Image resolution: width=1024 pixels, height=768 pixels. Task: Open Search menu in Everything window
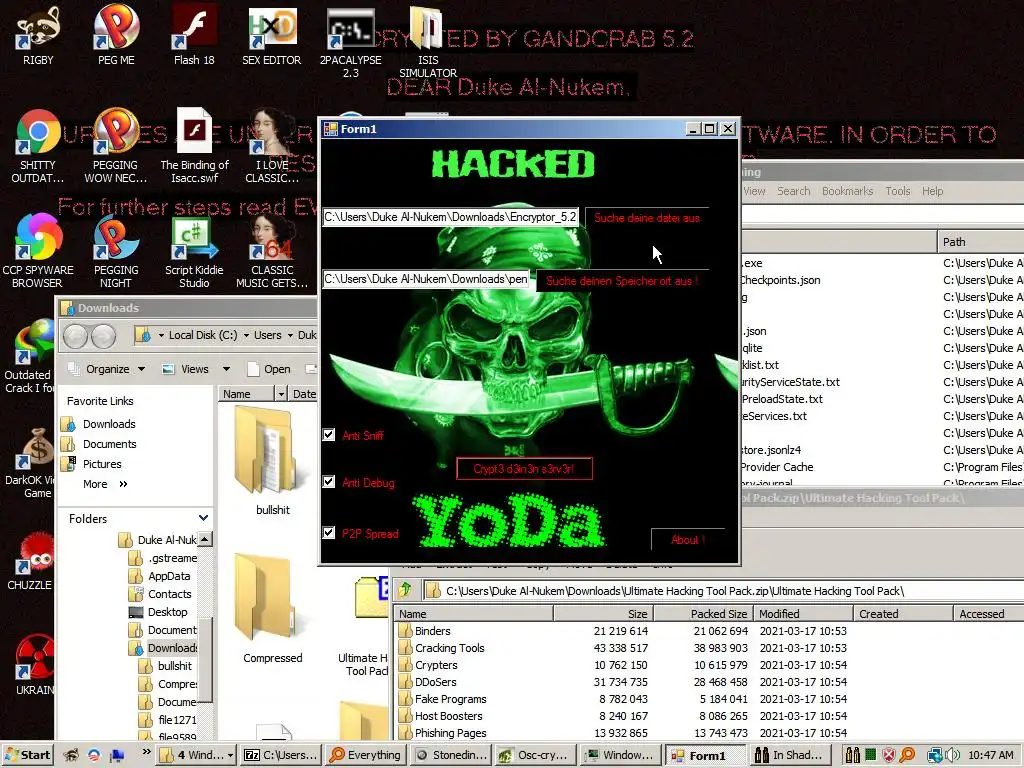[x=793, y=191]
